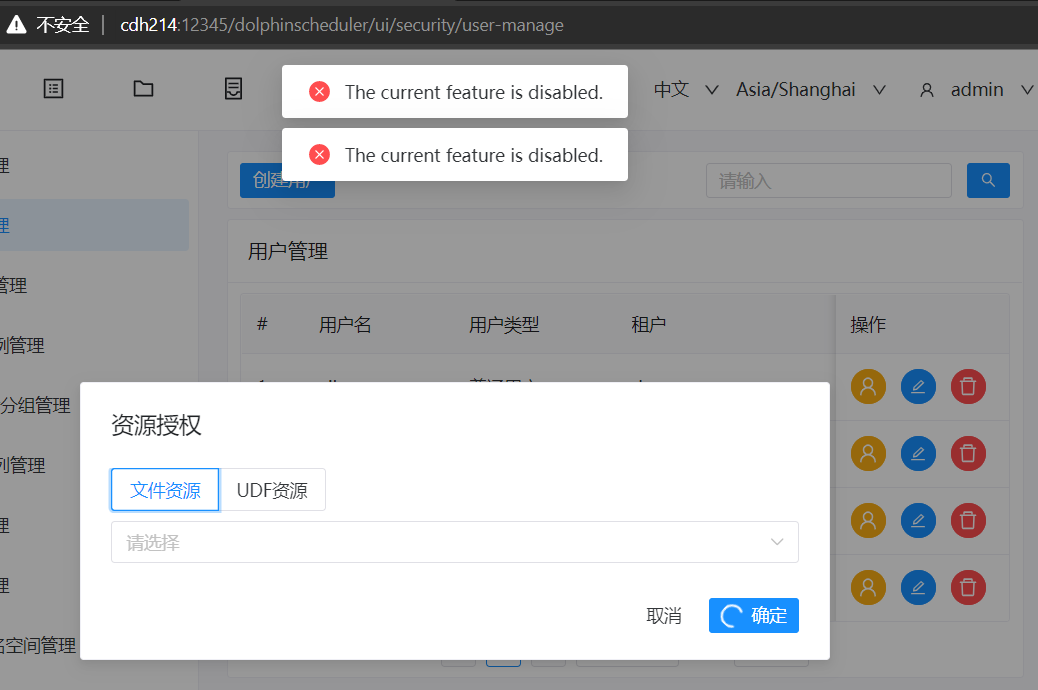Click the 操作 column header
Viewport: 1038px width, 690px height.
click(x=867, y=324)
